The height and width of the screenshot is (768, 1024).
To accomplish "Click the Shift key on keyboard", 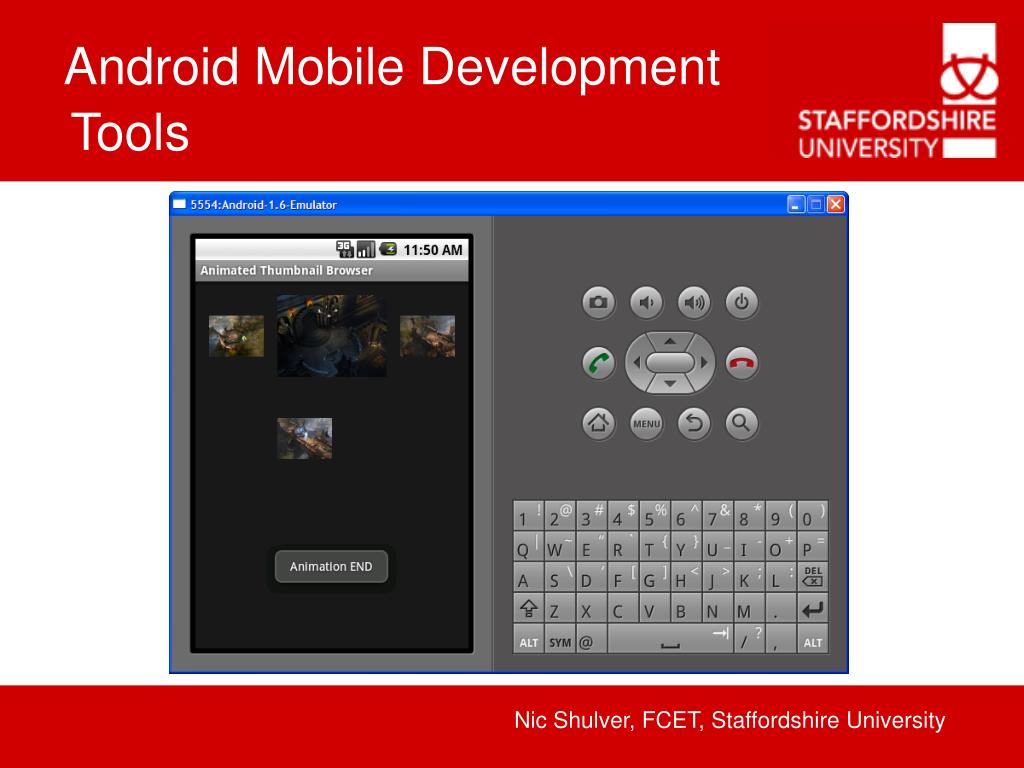I will coord(528,609).
